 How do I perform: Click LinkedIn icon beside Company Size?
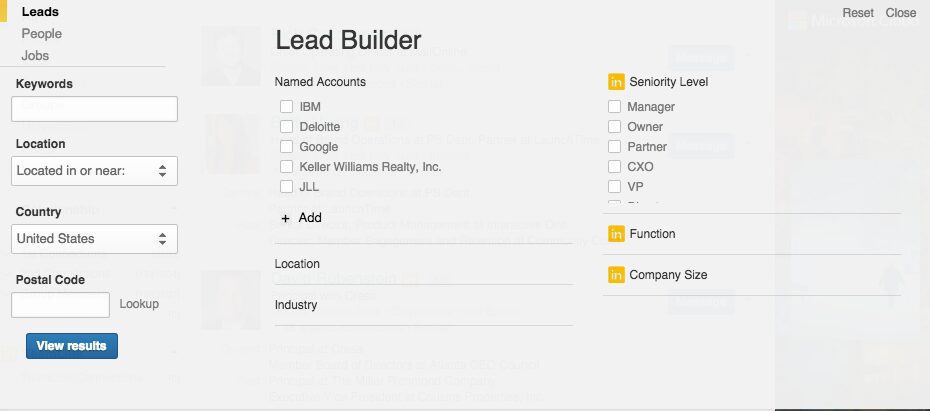pos(616,275)
